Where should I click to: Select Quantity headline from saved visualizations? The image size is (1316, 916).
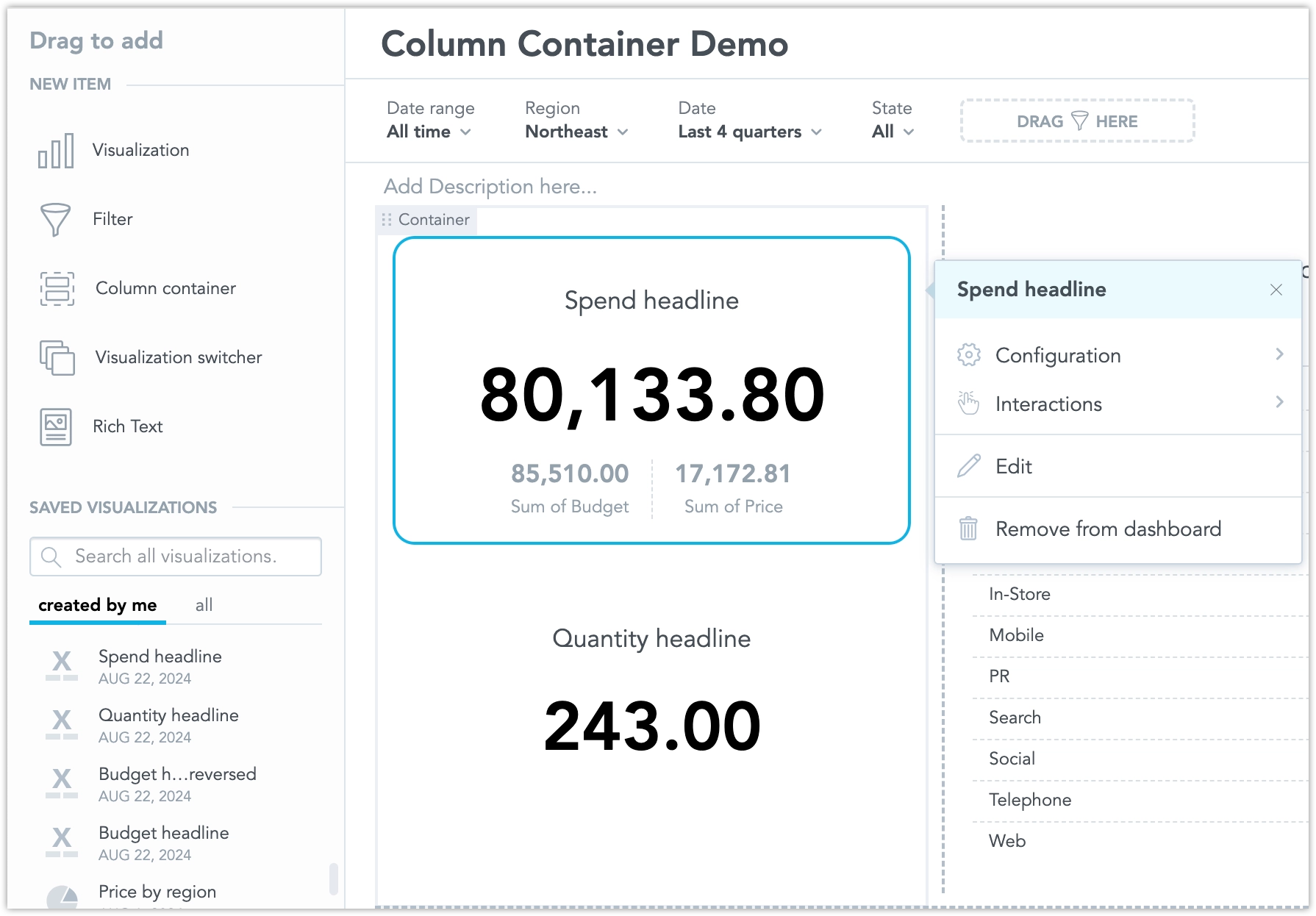(168, 715)
